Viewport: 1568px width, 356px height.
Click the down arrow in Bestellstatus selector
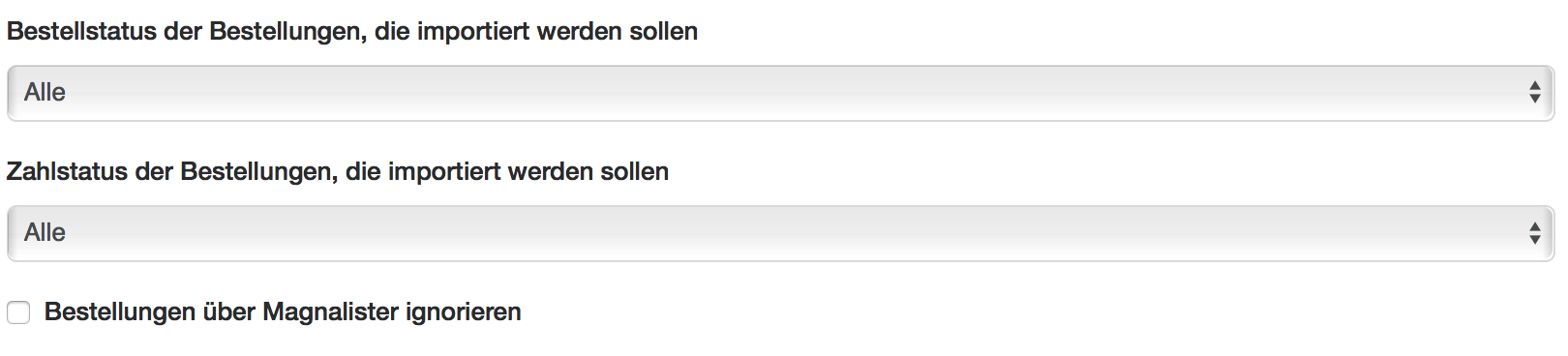pyautogui.click(x=1535, y=99)
